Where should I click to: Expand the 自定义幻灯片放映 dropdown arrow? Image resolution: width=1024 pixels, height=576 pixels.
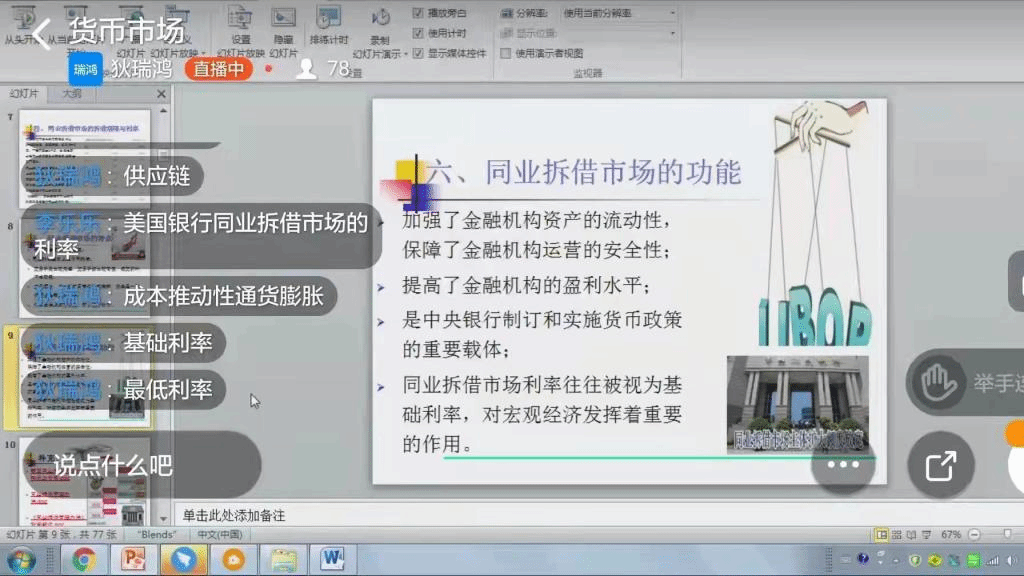(203, 54)
